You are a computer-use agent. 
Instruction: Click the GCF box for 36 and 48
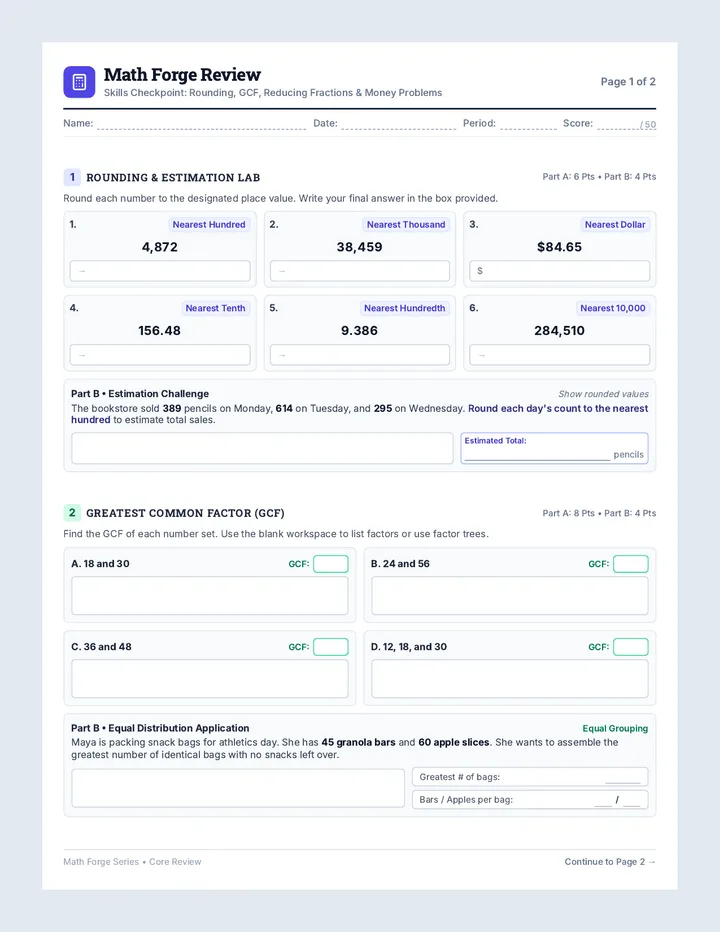point(331,647)
